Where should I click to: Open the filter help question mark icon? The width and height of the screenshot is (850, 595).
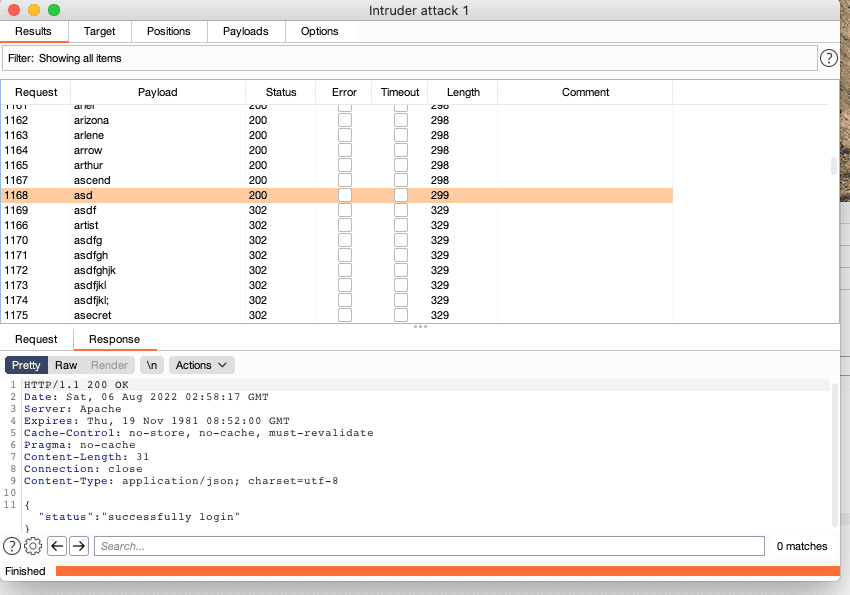[828, 58]
